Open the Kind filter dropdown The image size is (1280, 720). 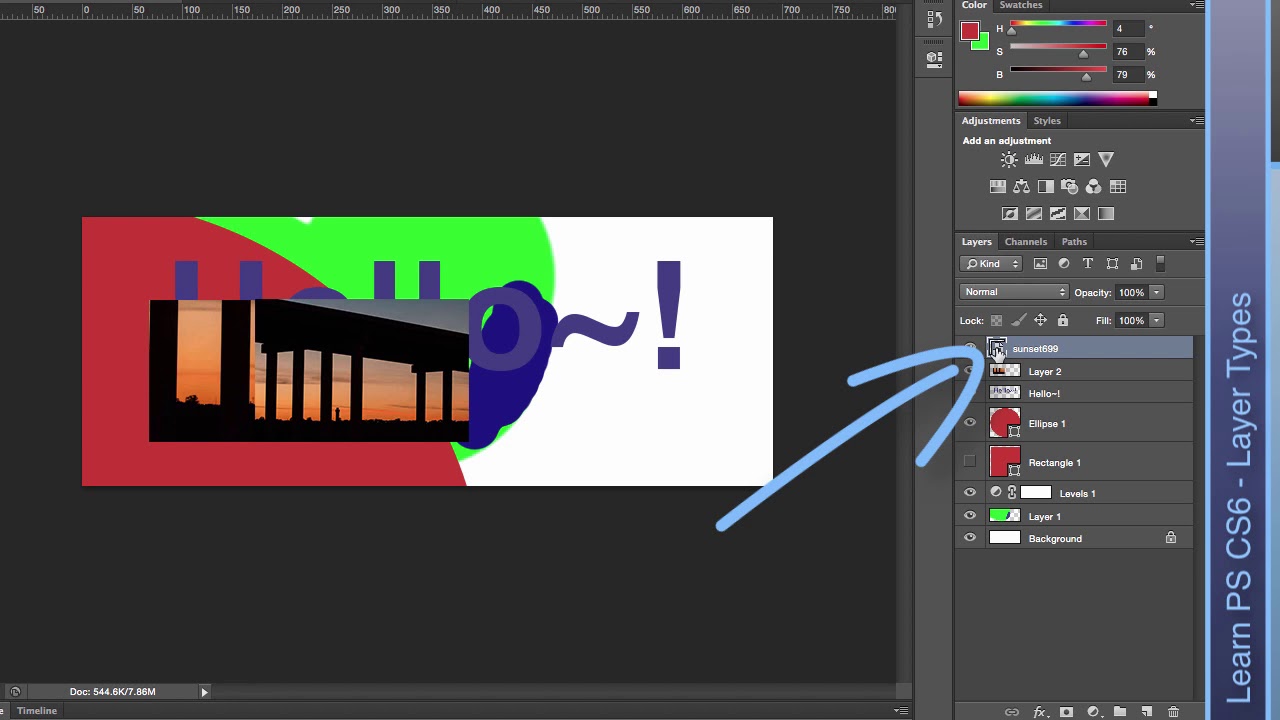point(992,264)
